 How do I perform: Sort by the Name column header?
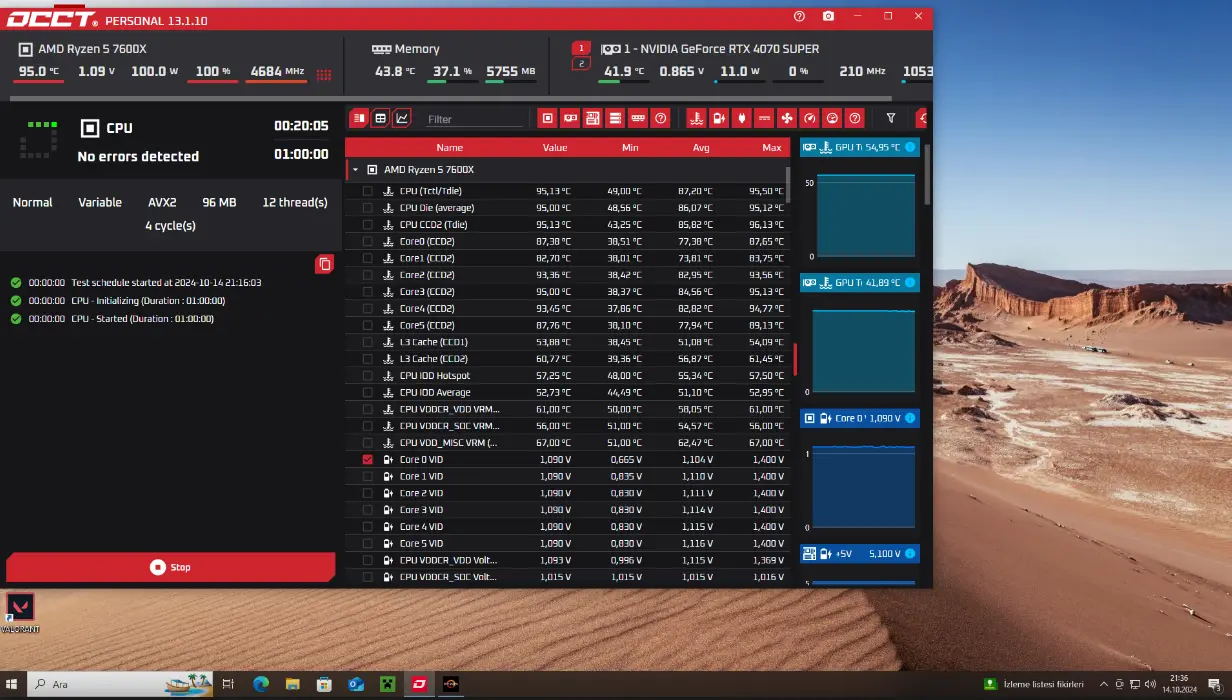click(x=449, y=147)
